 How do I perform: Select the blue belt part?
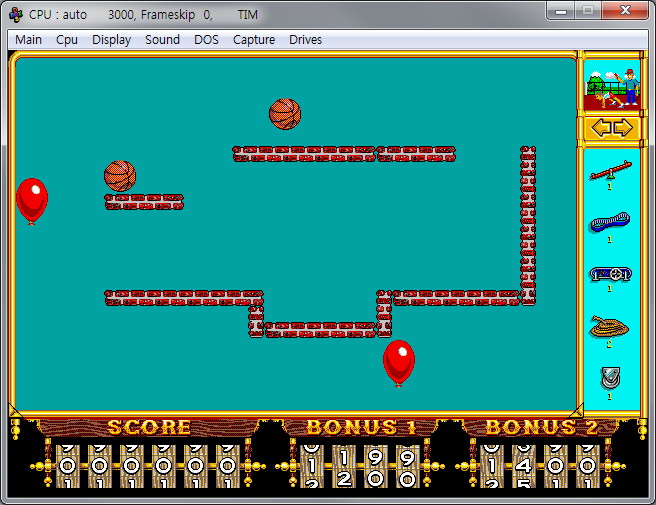click(x=610, y=222)
